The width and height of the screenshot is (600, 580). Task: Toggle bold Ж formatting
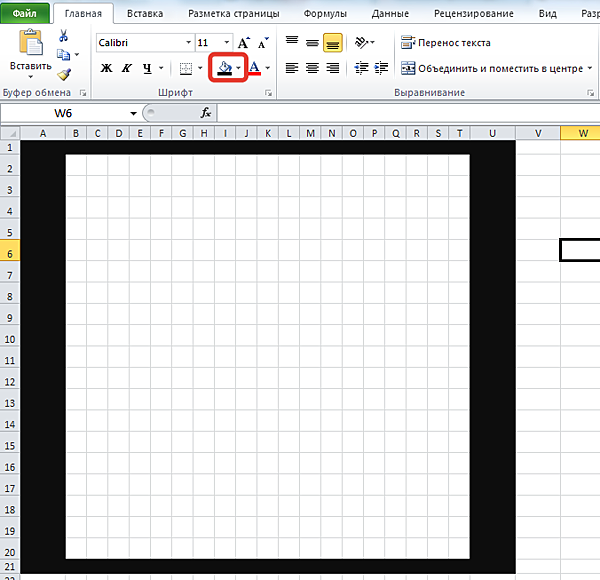106,68
